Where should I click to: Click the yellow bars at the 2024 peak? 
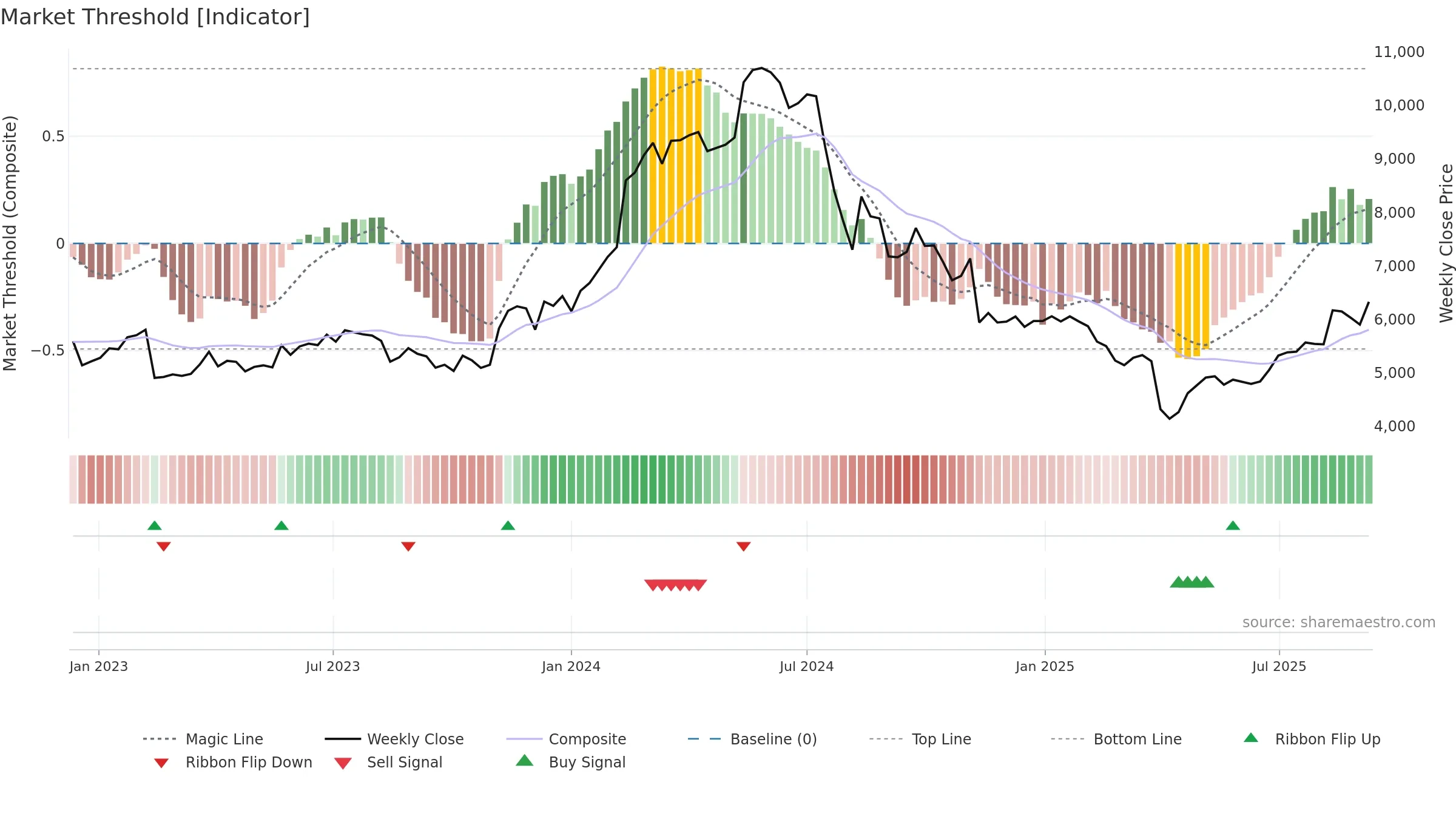(675, 155)
